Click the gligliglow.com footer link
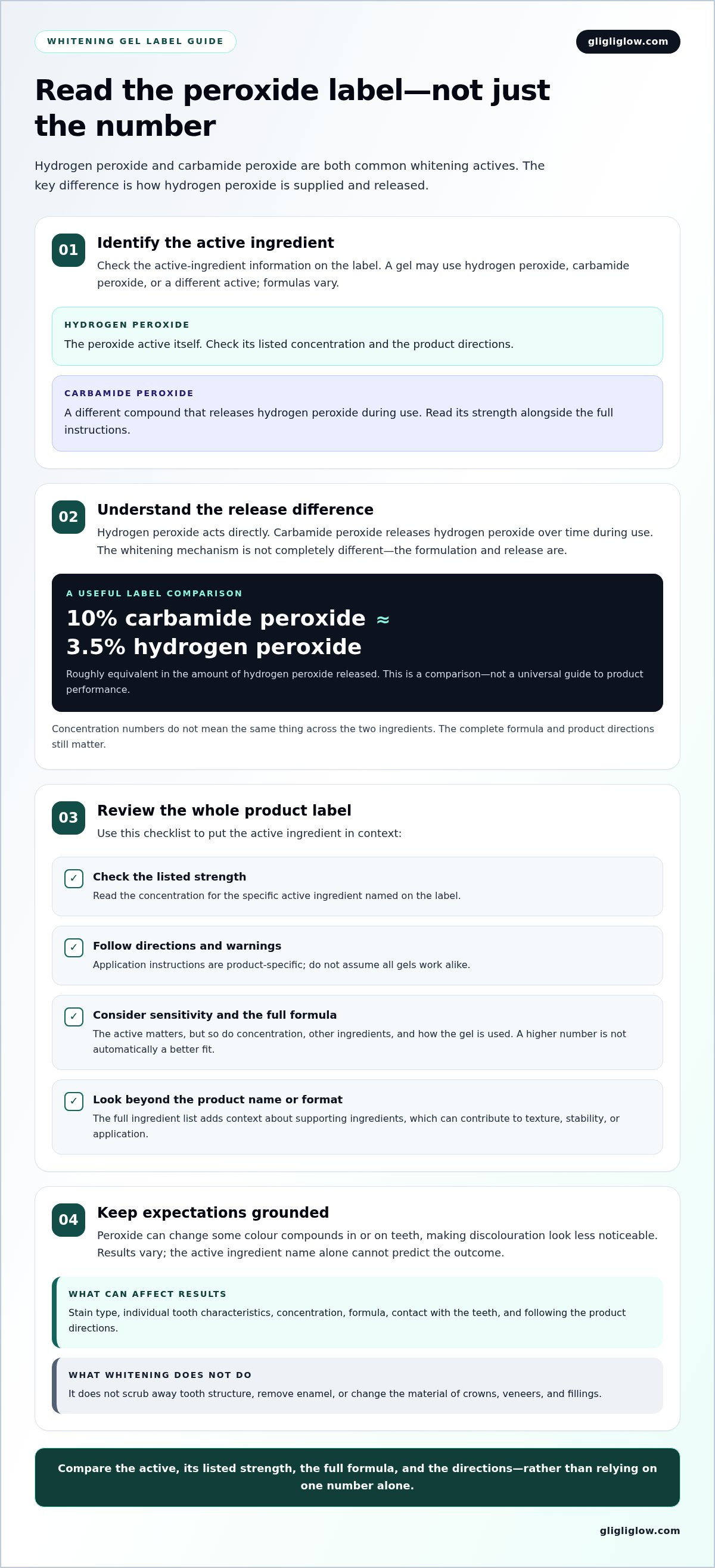 [x=639, y=1530]
